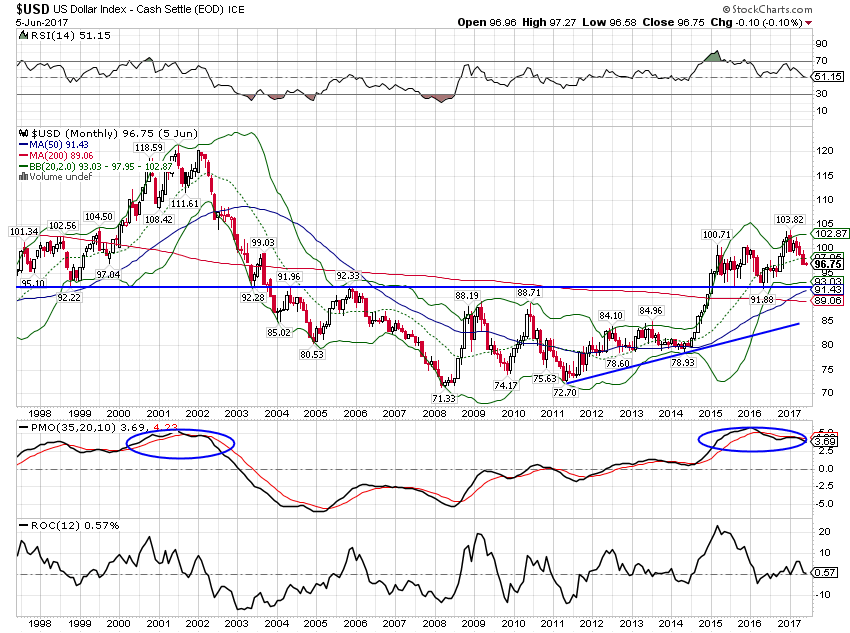The height and width of the screenshot is (633, 850).
Task: Click the 103.82 high price label
Action: click(x=790, y=219)
